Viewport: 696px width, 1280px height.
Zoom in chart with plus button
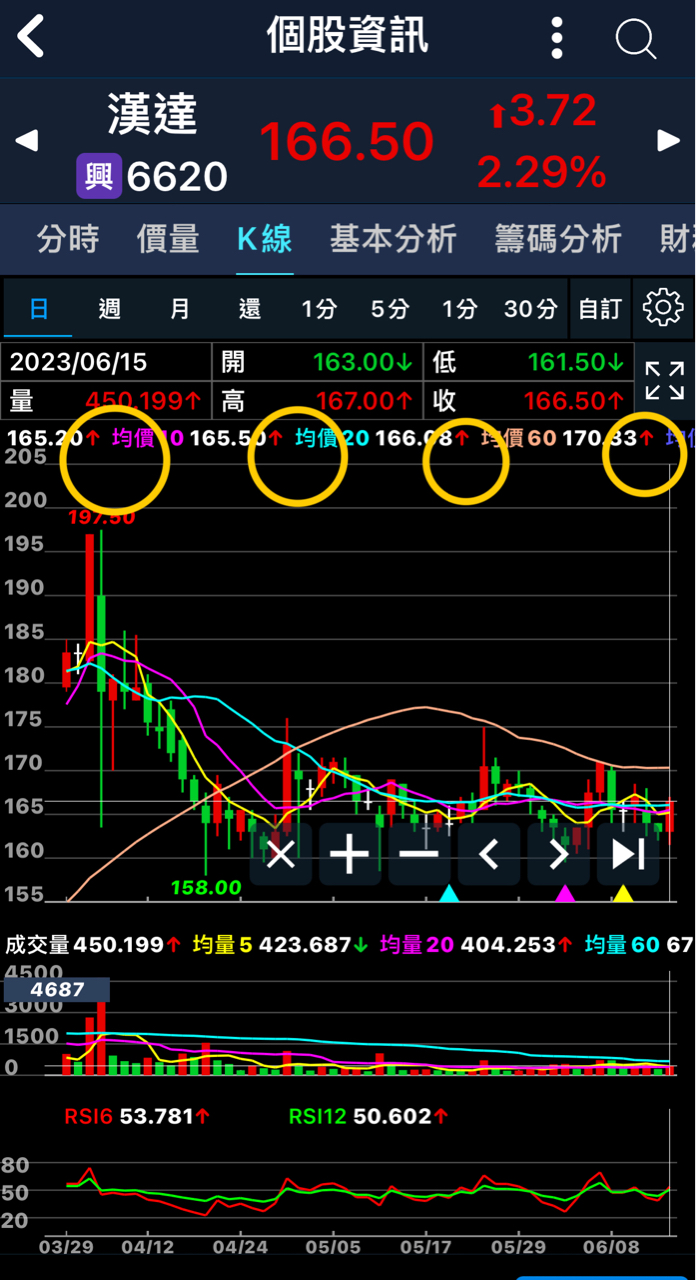click(350, 854)
